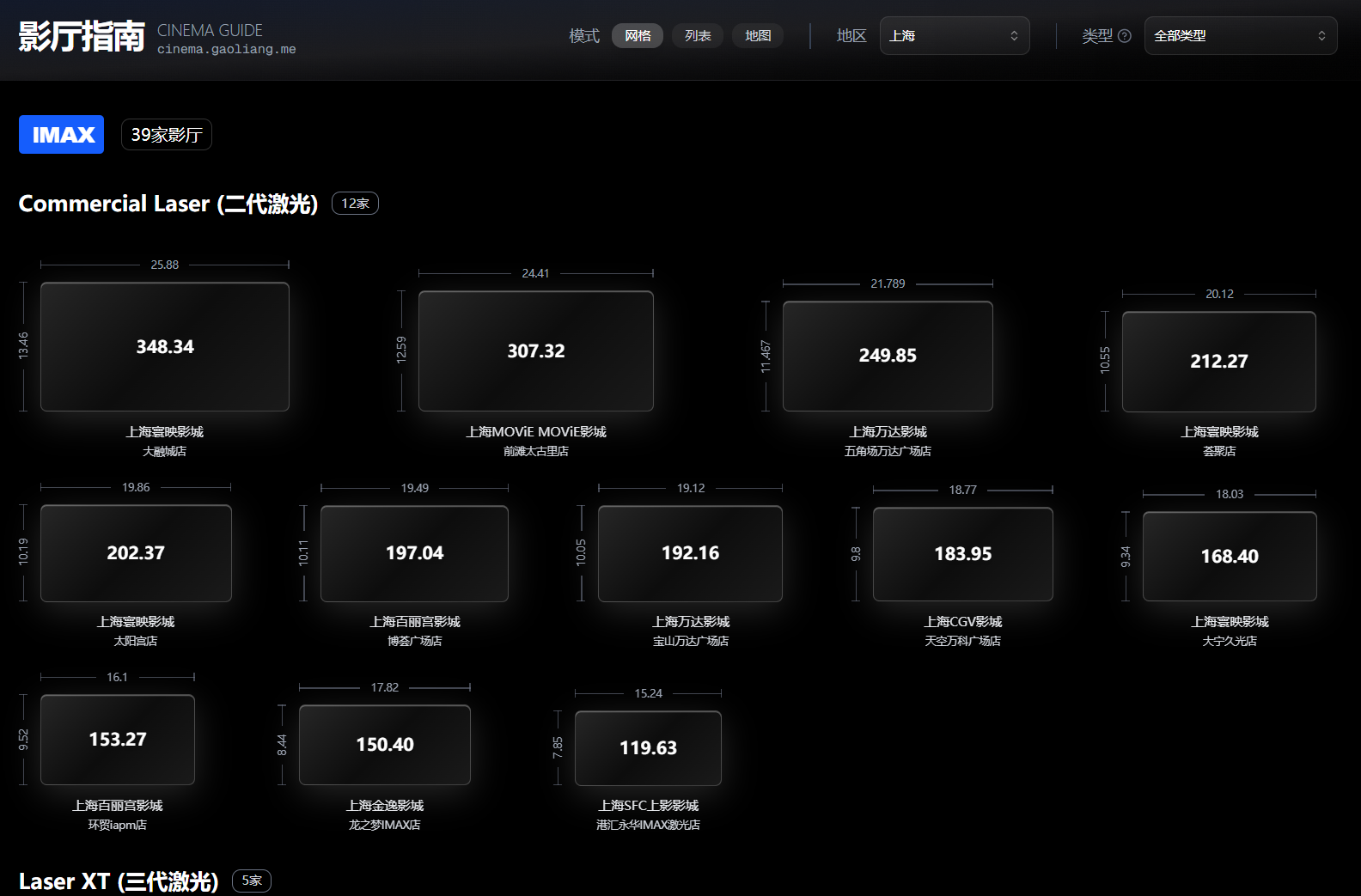Screen dimensions: 1361x896
Task: Open the 212.27 screen card 荟聚店
Action: 1218,362
